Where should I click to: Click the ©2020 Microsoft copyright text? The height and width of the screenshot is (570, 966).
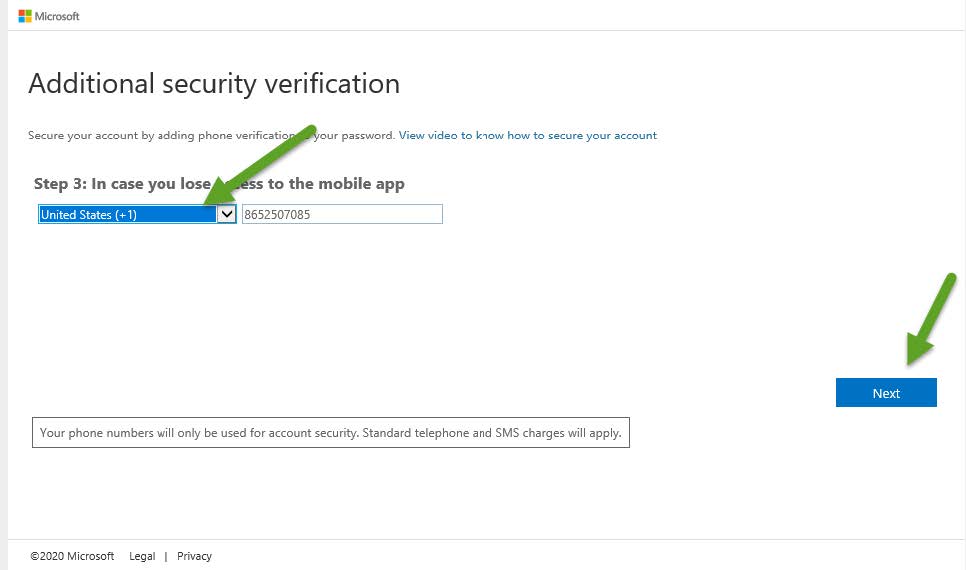(x=72, y=556)
